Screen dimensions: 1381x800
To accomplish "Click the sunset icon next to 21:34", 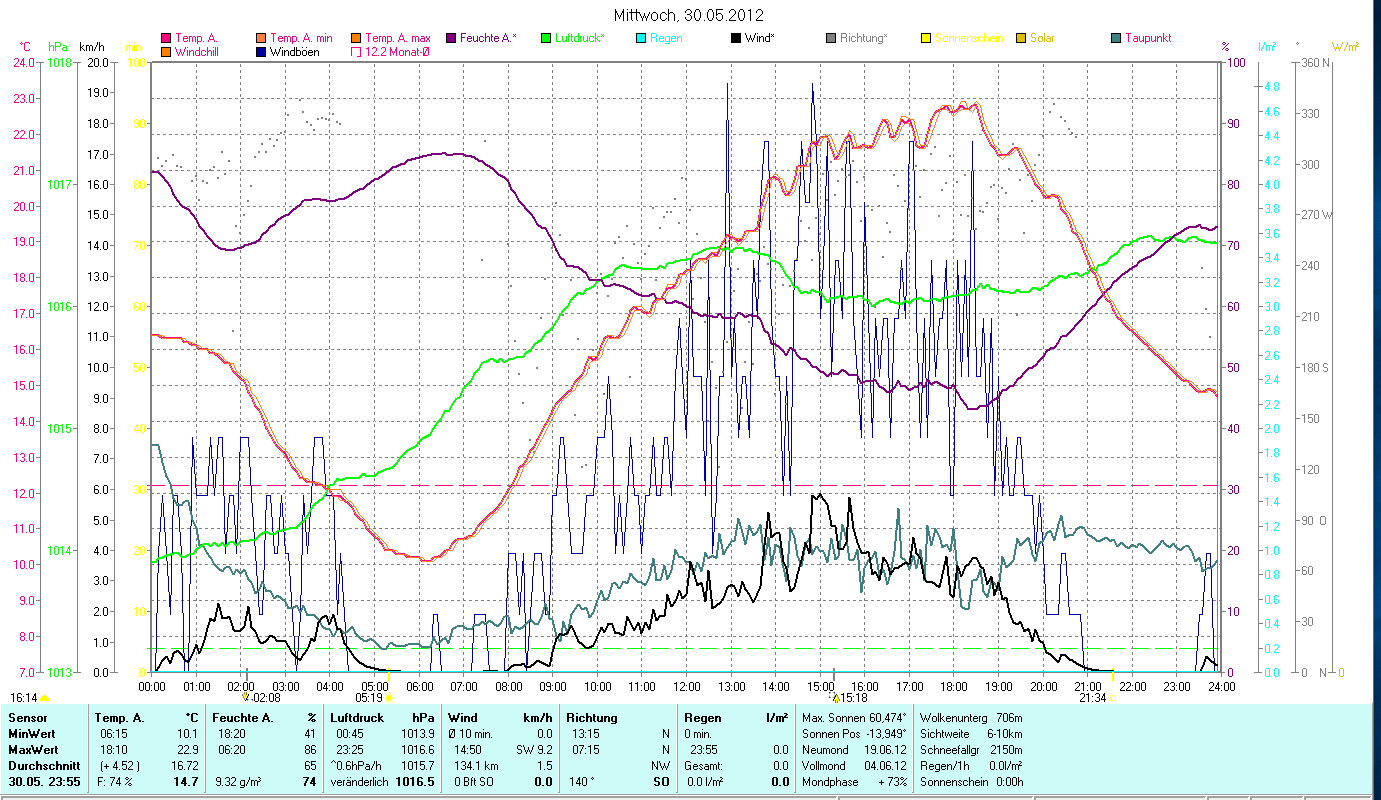I will 1112,697.
